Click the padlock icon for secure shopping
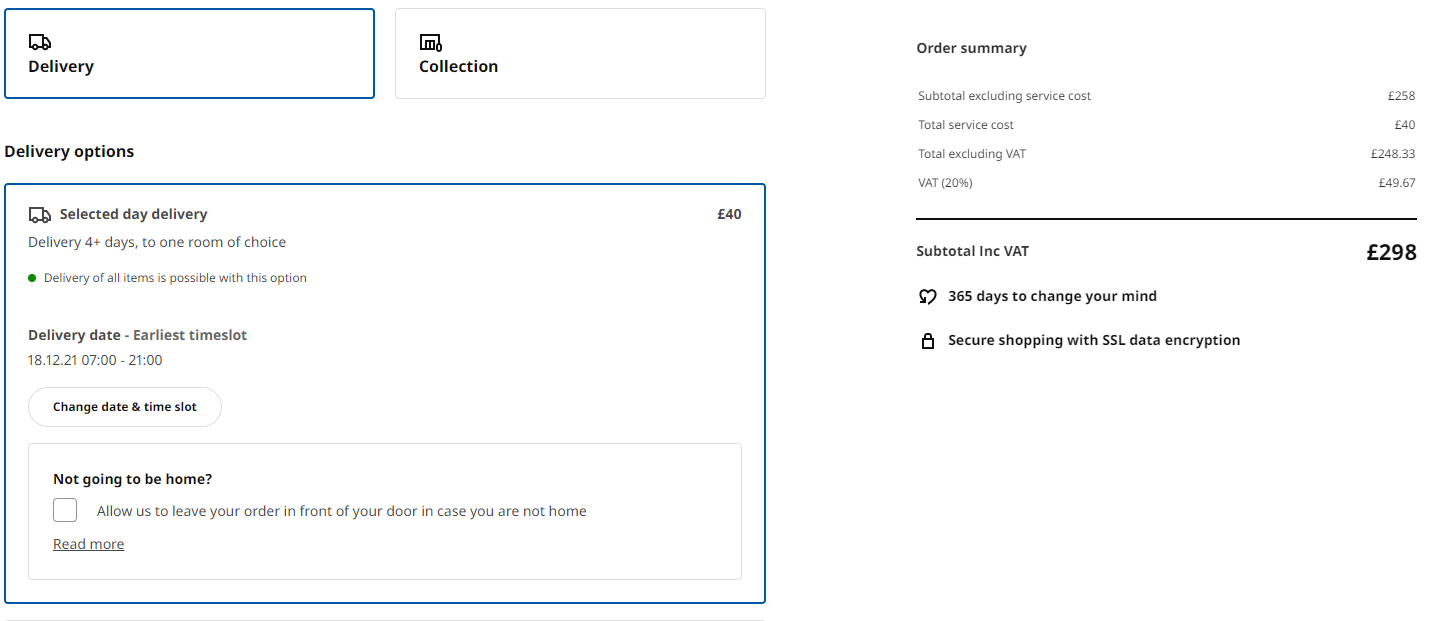Viewport: 1447px width, 621px height. (x=928, y=339)
